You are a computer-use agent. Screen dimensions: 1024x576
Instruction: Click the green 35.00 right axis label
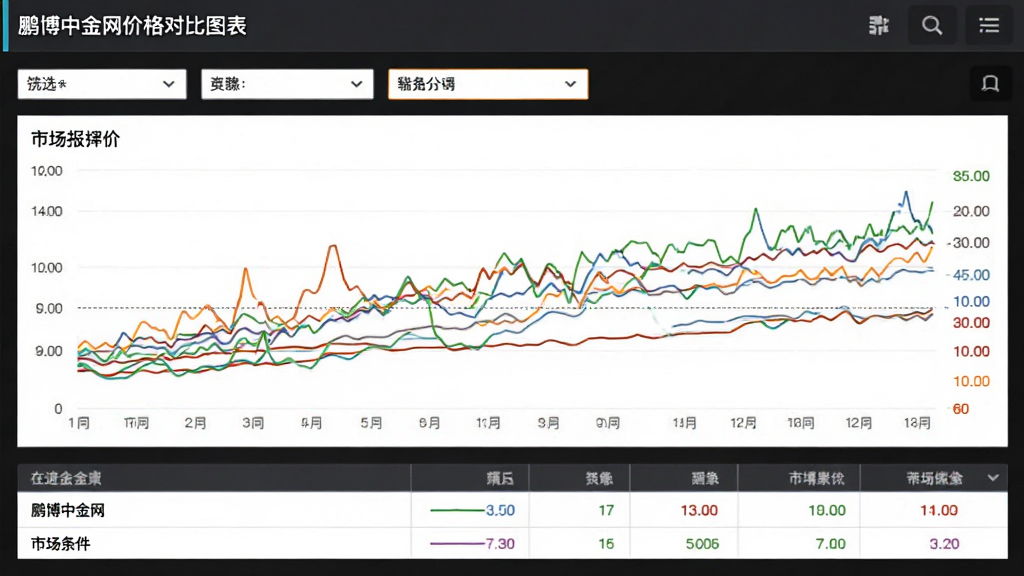971,176
